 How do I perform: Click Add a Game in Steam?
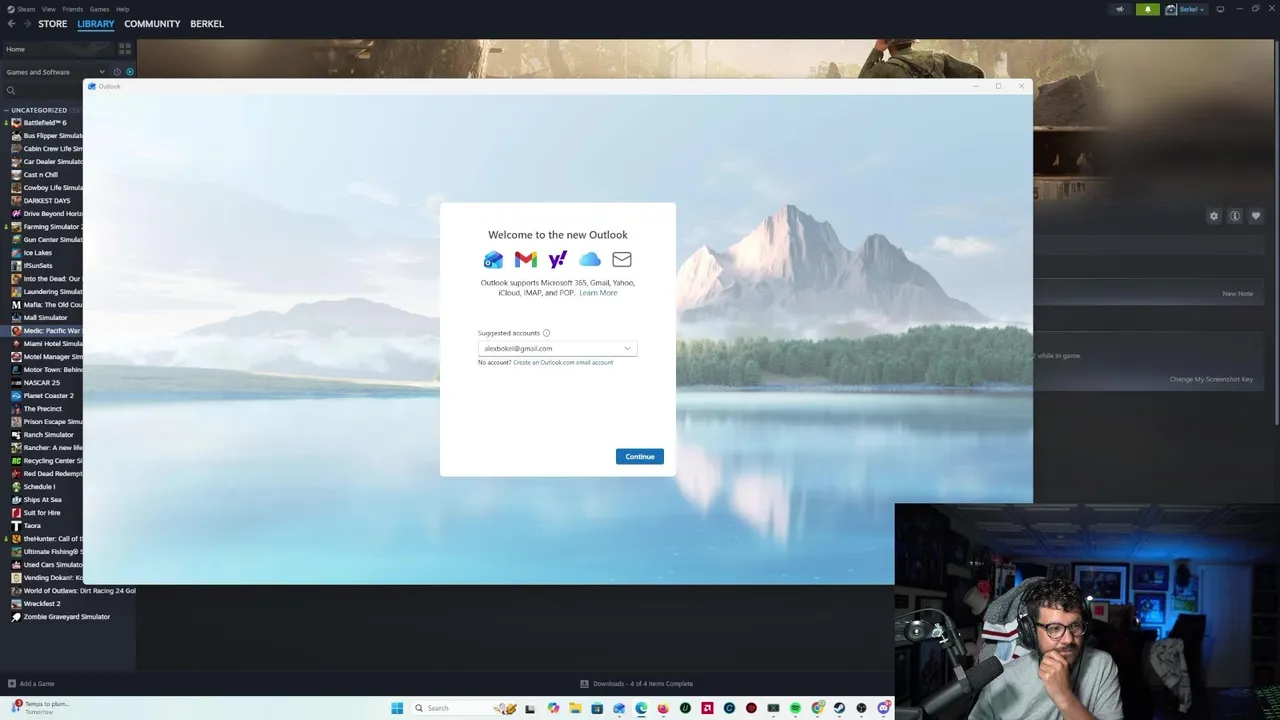(x=32, y=684)
